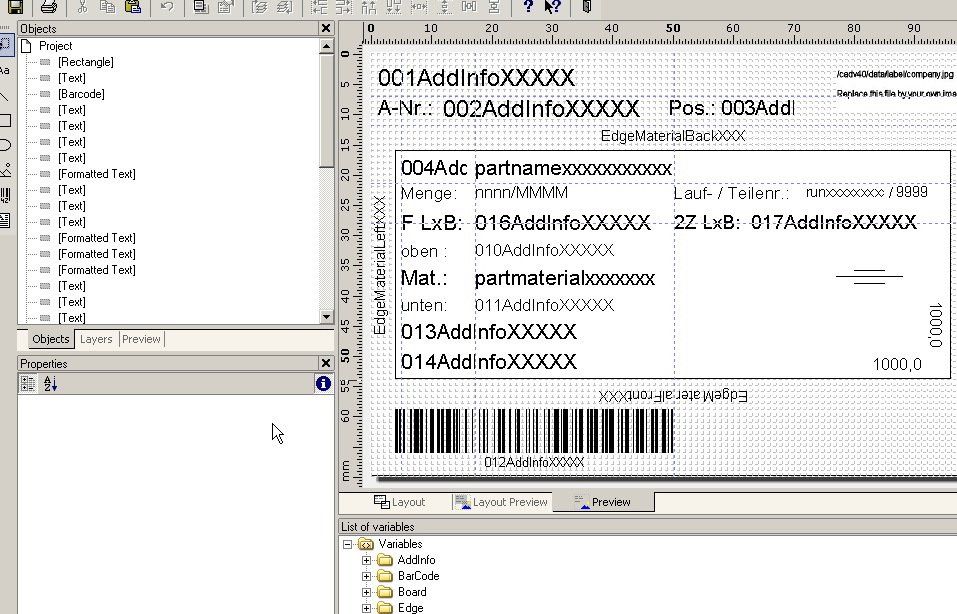Expand the Board variables folder
Image resolution: width=957 pixels, height=614 pixels.
(366, 591)
